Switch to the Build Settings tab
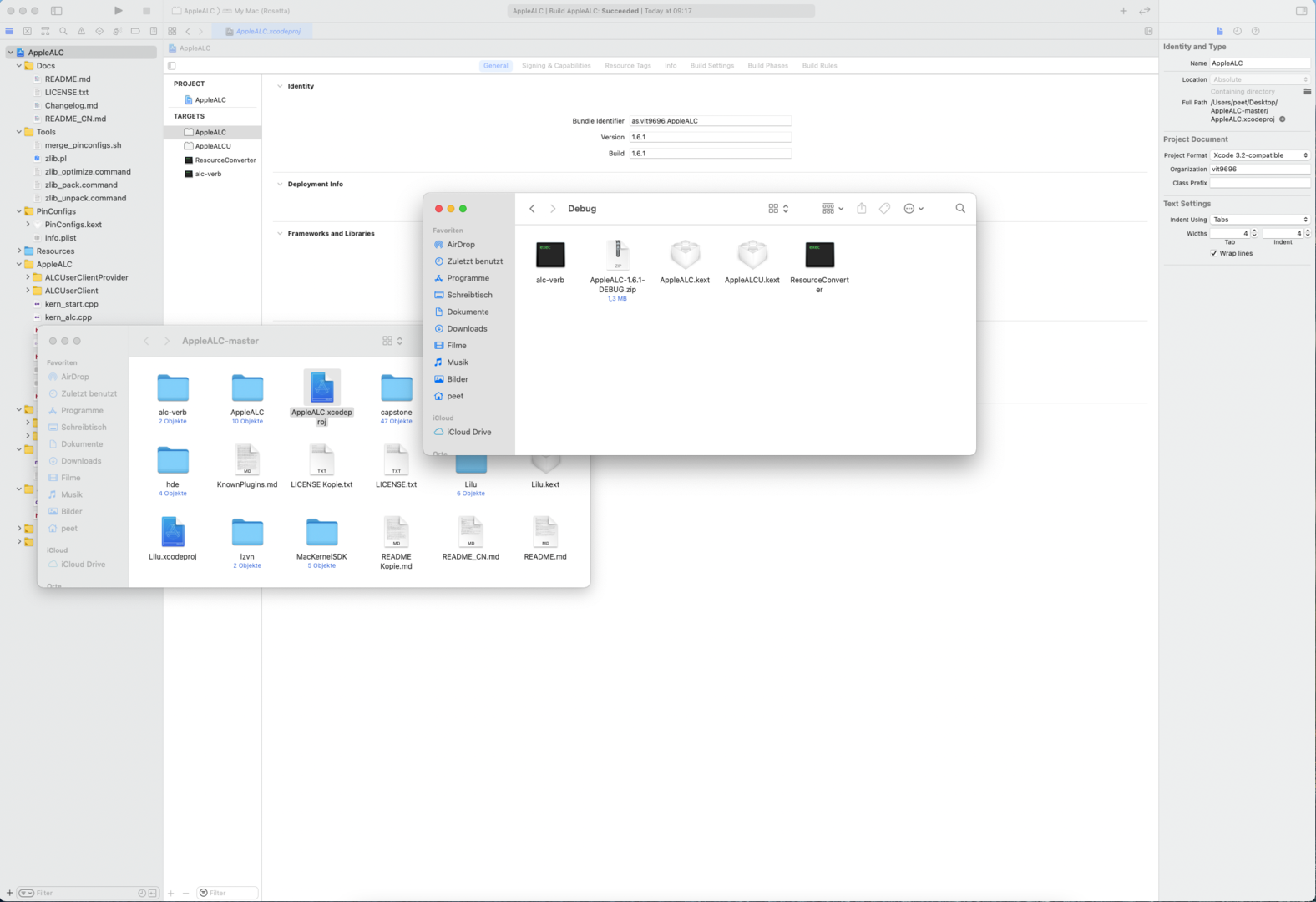 click(711, 66)
